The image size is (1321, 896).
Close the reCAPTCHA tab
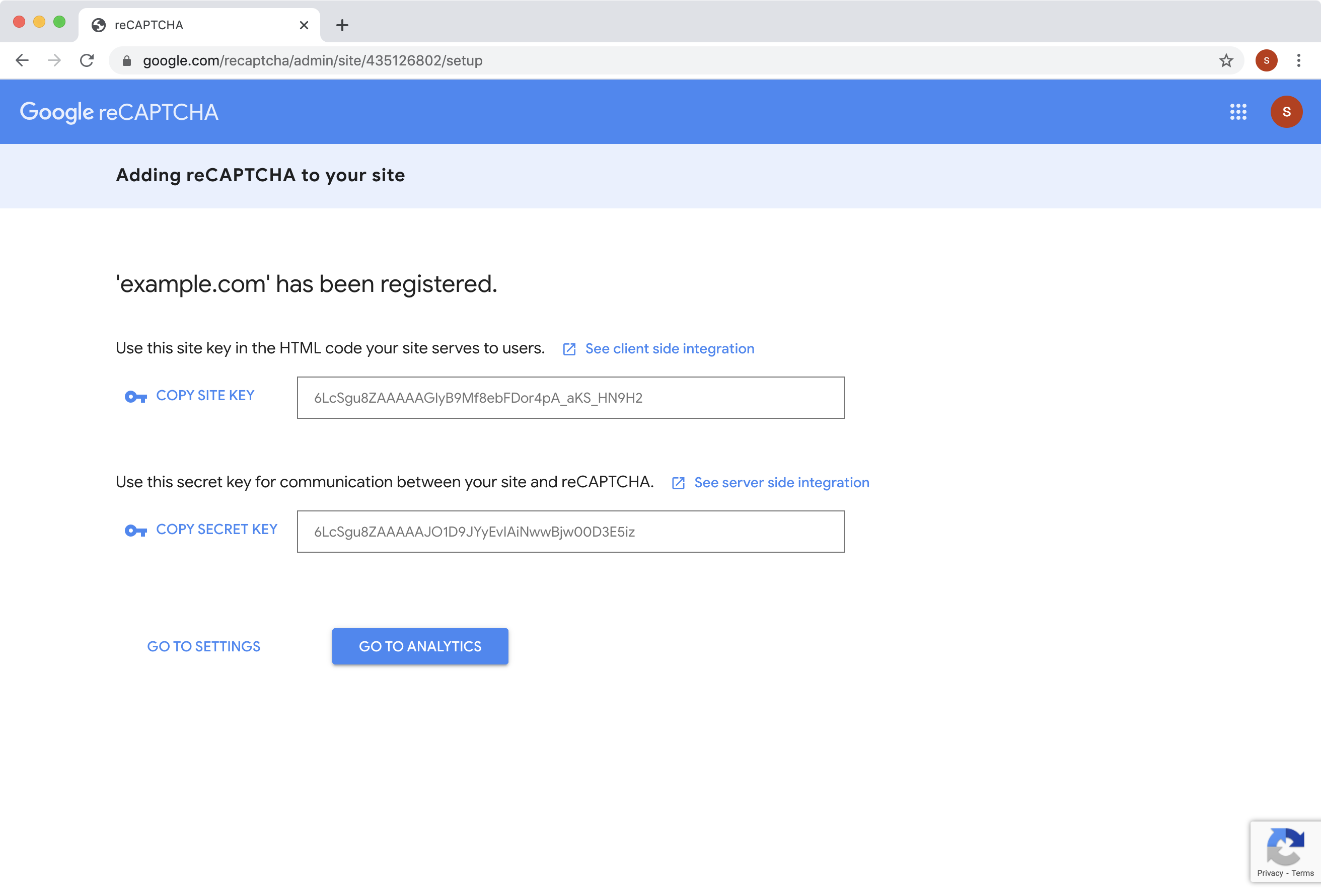click(304, 25)
